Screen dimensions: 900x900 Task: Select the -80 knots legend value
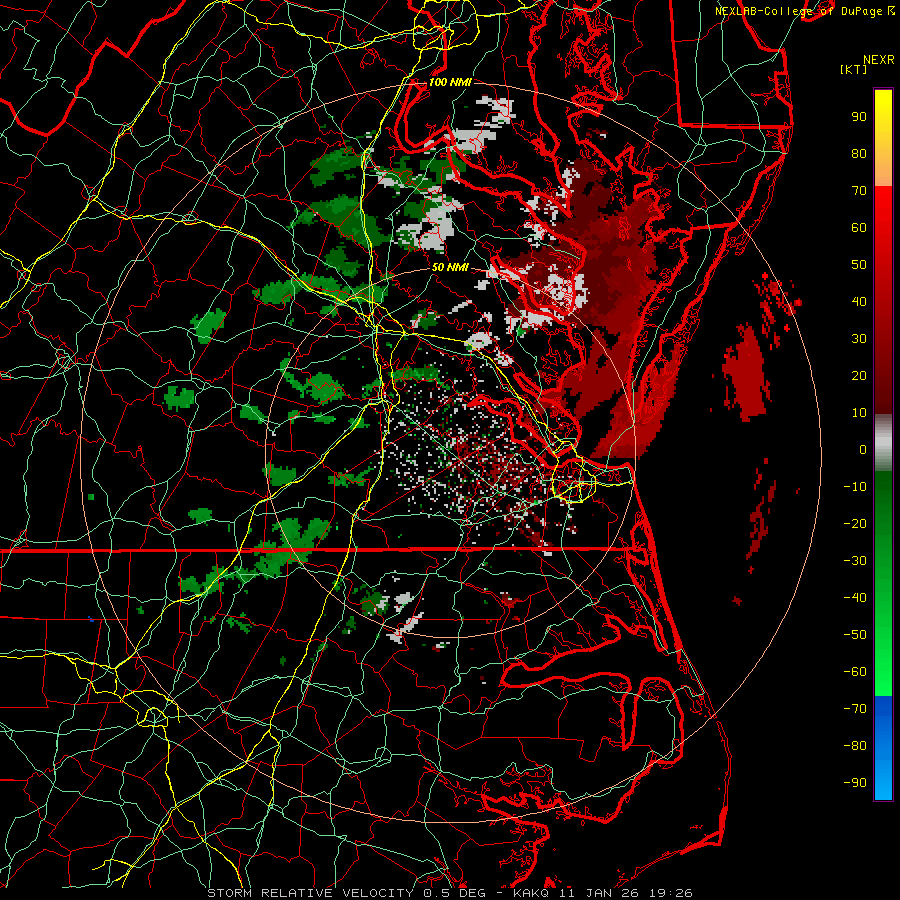(x=855, y=746)
